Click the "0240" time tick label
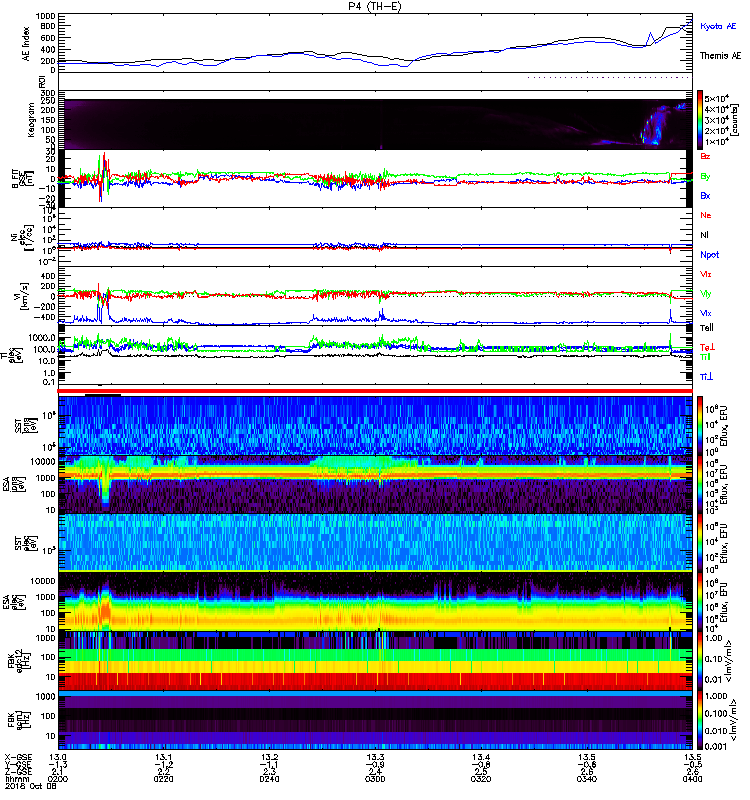This screenshot has width=750, height=800. coord(269,779)
